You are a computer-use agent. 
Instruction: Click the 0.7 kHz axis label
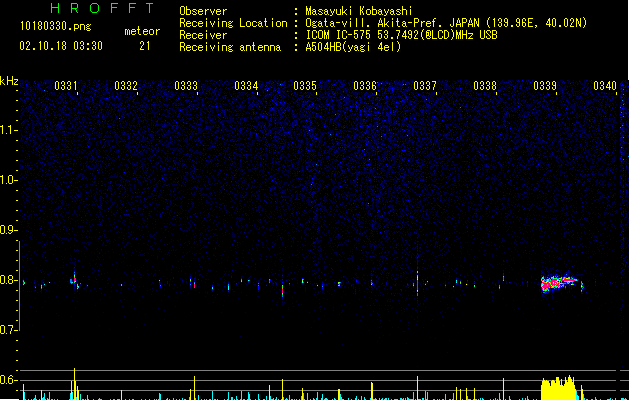9,330
